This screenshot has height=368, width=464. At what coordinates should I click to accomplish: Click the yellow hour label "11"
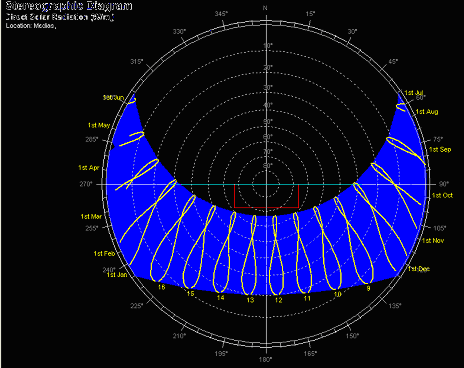coord(307,298)
